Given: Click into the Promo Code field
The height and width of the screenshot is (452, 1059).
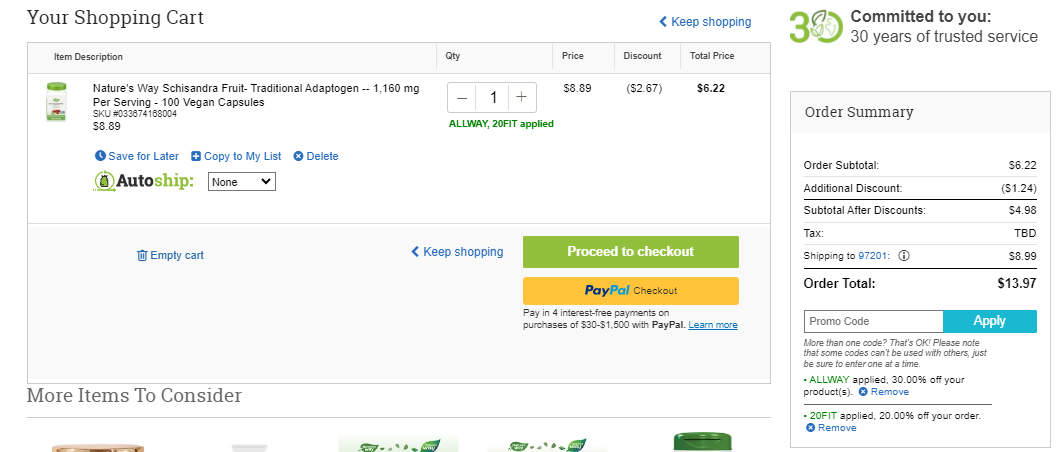Looking at the screenshot, I should coord(873,321).
